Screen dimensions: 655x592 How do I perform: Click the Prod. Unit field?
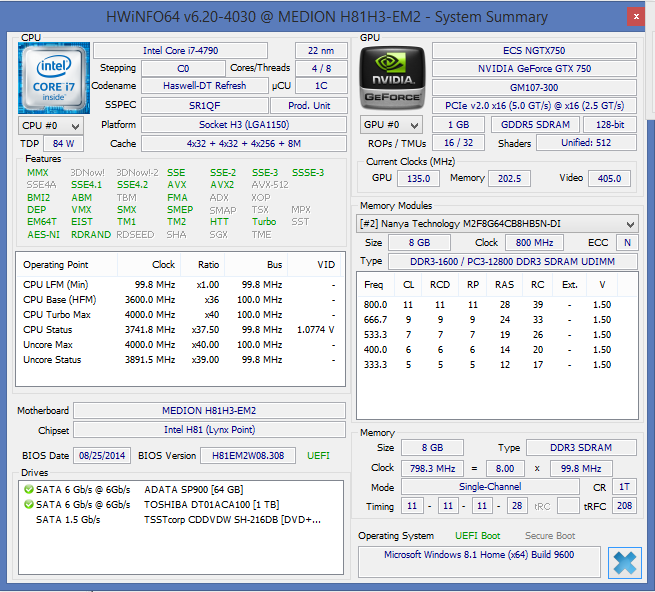(309, 106)
